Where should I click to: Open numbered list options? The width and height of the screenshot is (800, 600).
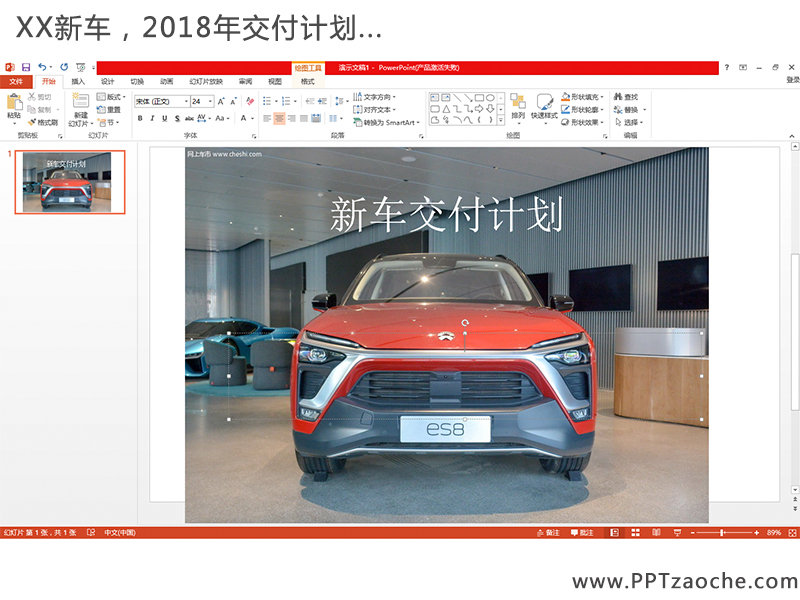click(289, 102)
